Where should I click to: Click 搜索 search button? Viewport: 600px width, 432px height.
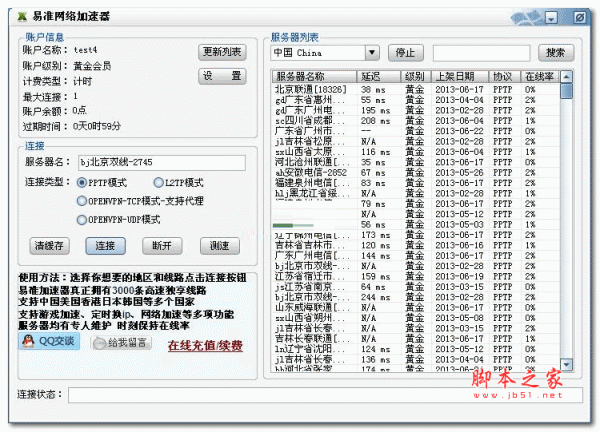[556, 53]
